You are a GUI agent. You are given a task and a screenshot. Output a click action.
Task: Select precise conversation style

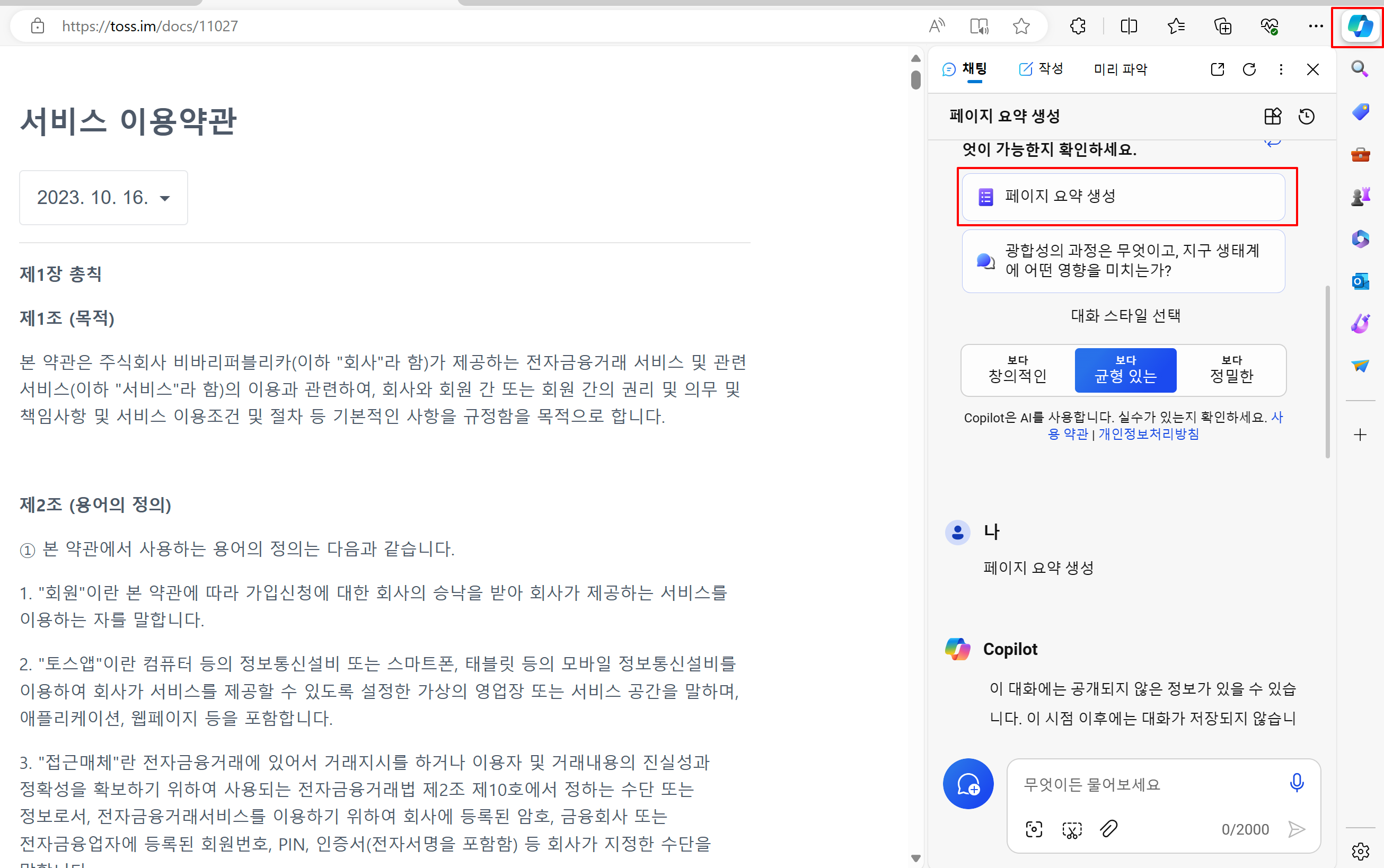[1231, 370]
